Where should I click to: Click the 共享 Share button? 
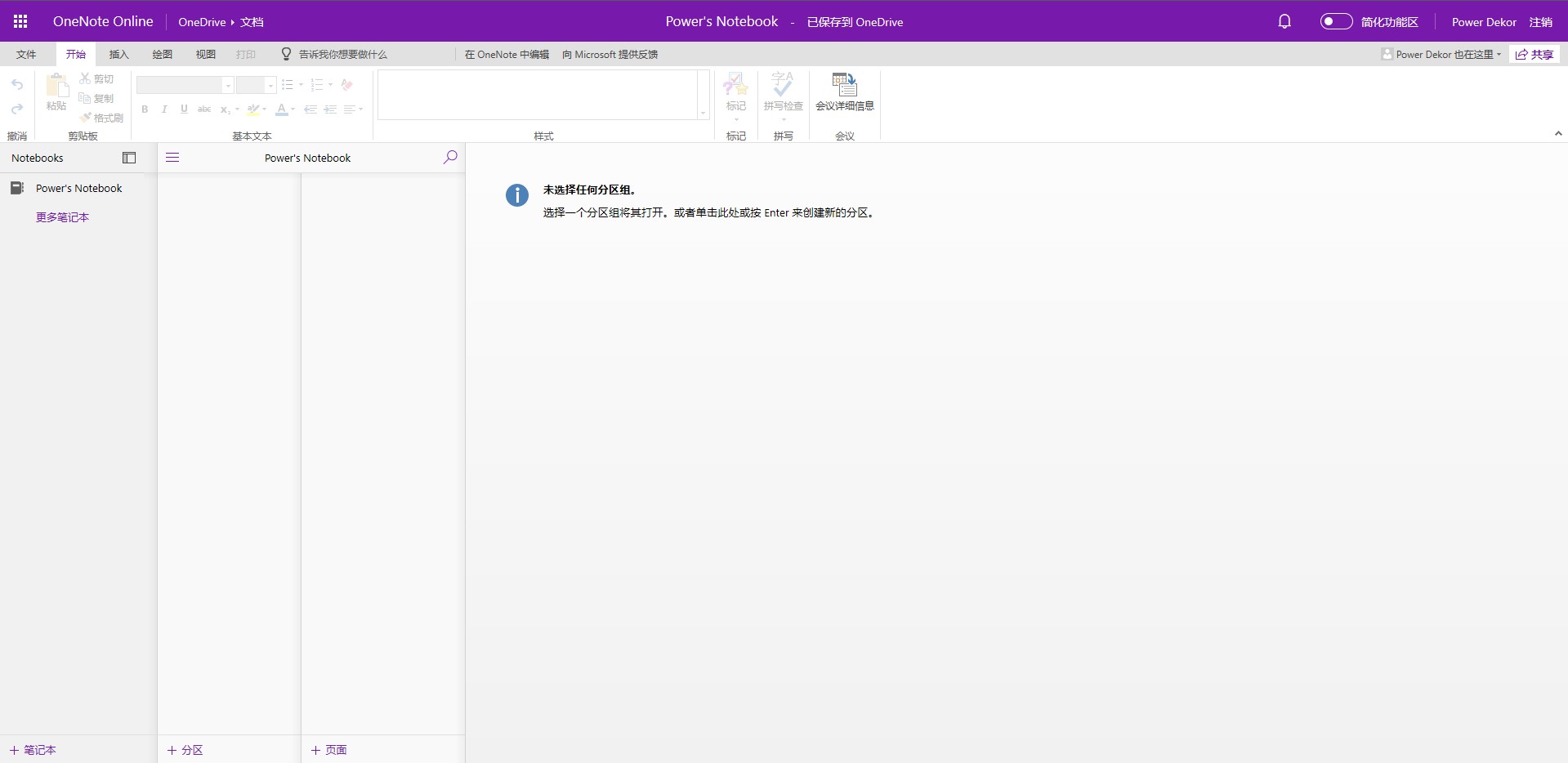coord(1534,54)
